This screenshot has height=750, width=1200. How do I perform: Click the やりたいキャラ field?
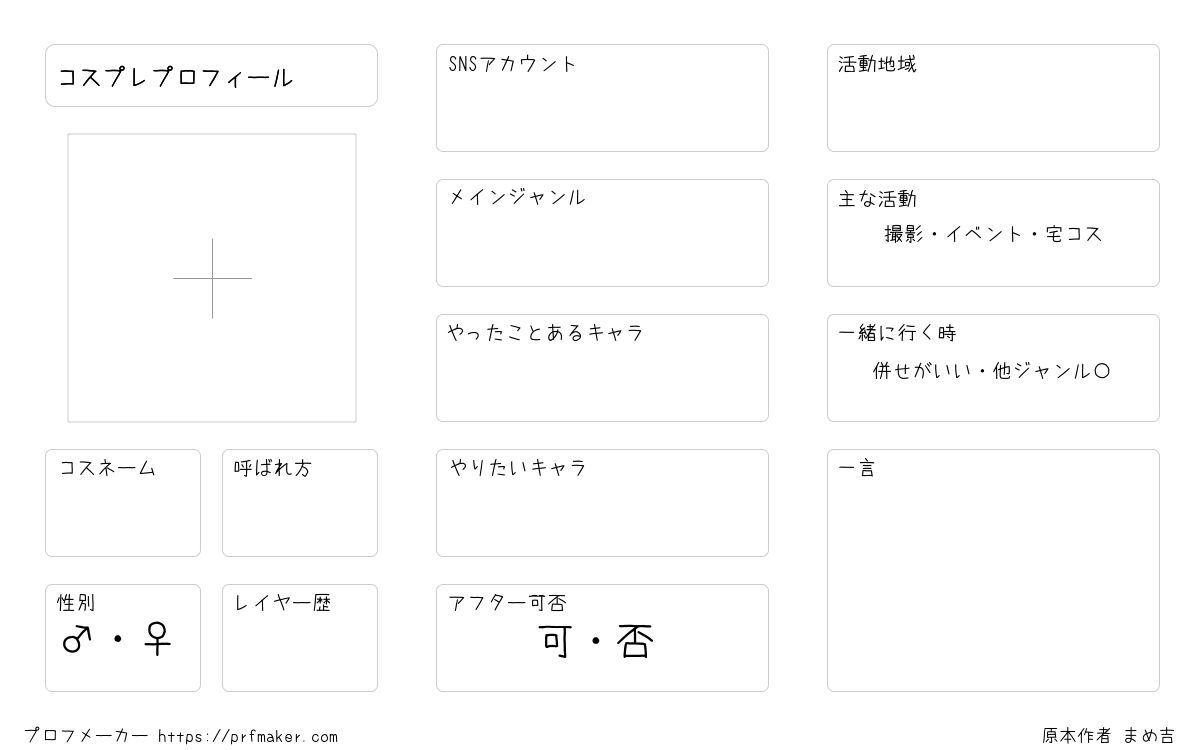pos(602,503)
